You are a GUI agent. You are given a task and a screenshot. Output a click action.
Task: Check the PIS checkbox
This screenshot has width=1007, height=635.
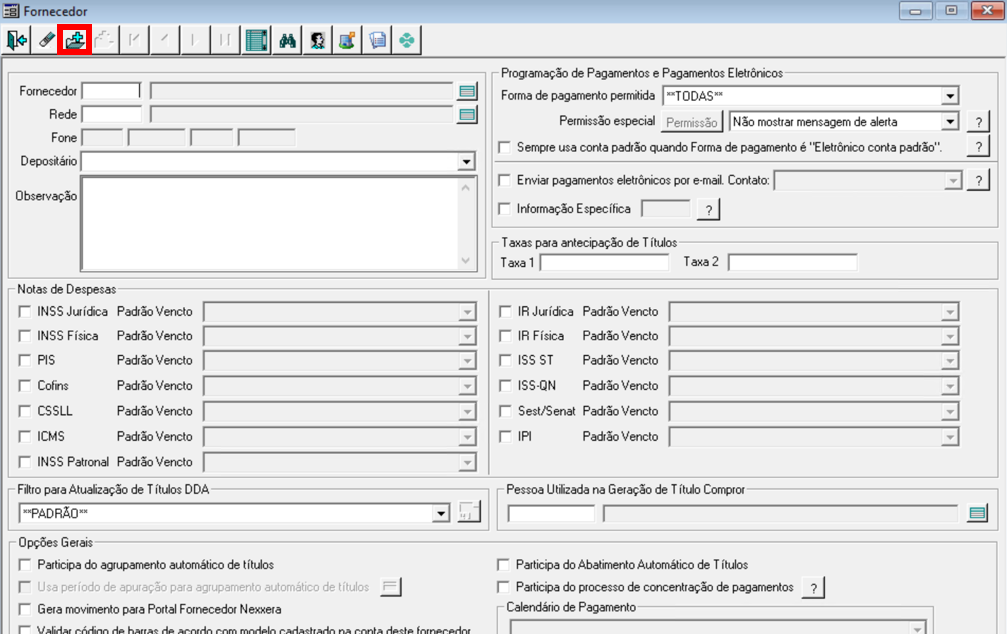(25, 360)
